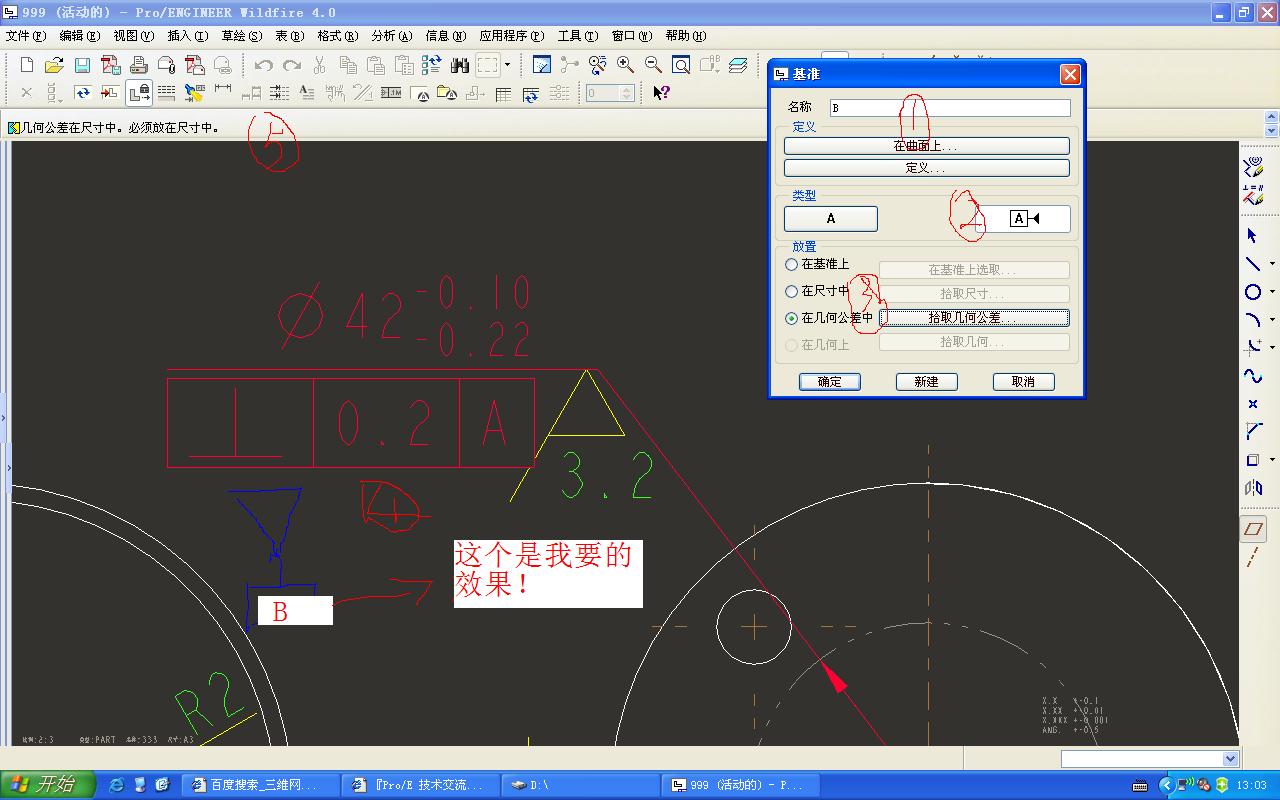
Task: Open the 插入 menu
Action: point(187,36)
